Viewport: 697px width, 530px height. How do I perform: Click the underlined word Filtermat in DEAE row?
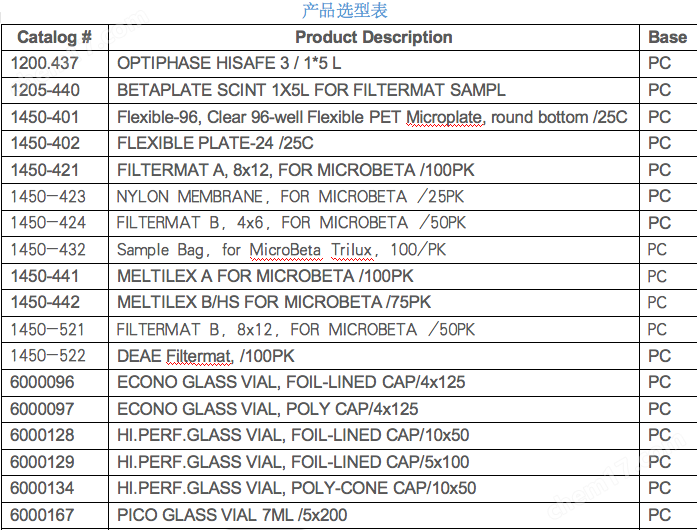pyautogui.click(x=198, y=356)
